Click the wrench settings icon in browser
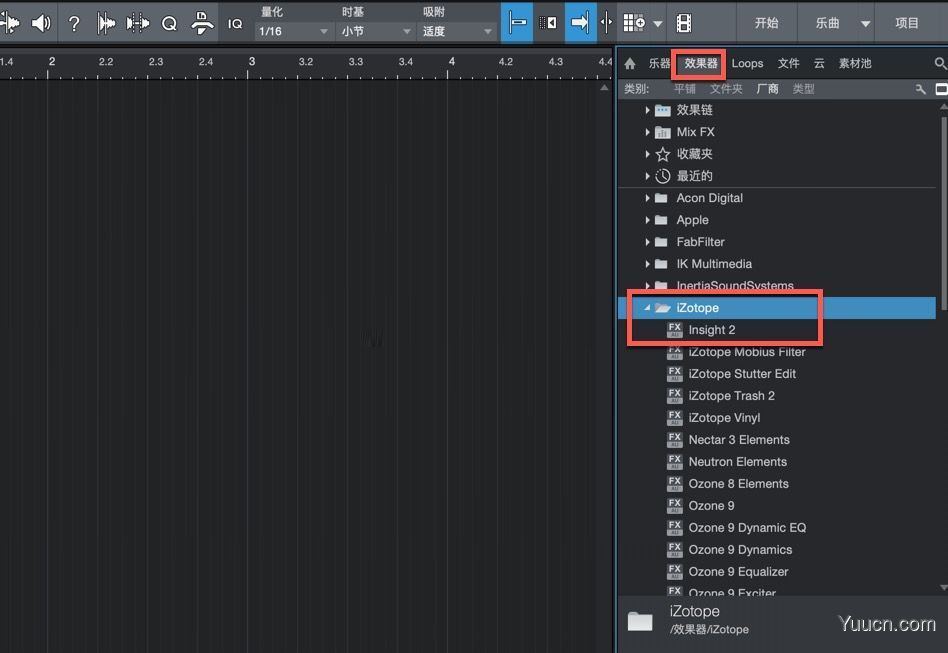The image size is (948, 653). coord(921,89)
